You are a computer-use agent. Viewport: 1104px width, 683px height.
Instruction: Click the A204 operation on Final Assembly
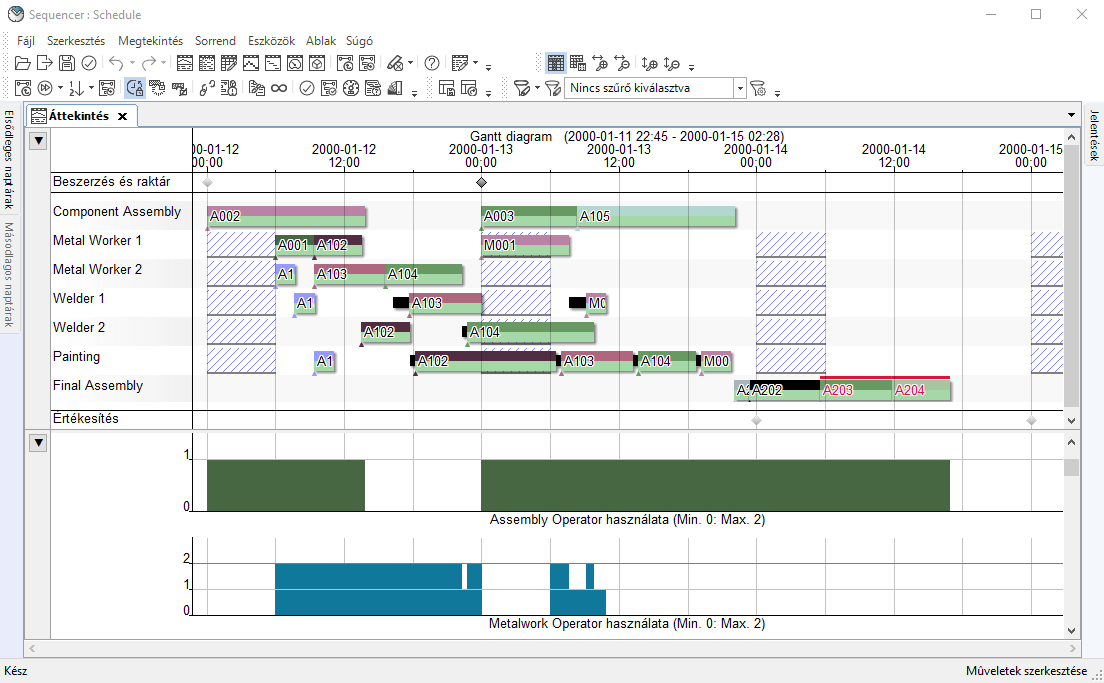tap(920, 390)
